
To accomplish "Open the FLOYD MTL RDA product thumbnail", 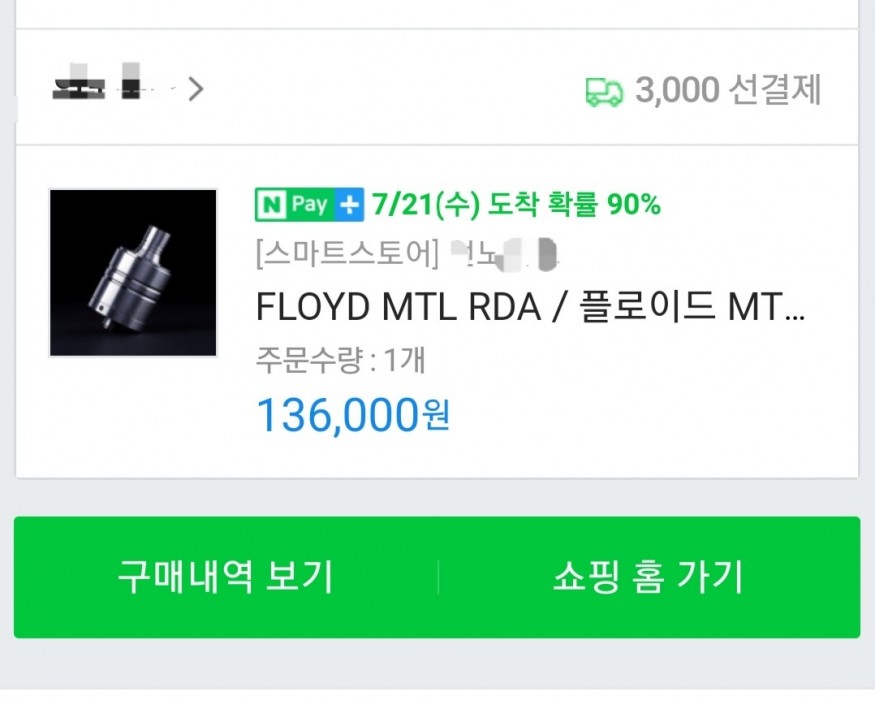I will [x=133, y=273].
